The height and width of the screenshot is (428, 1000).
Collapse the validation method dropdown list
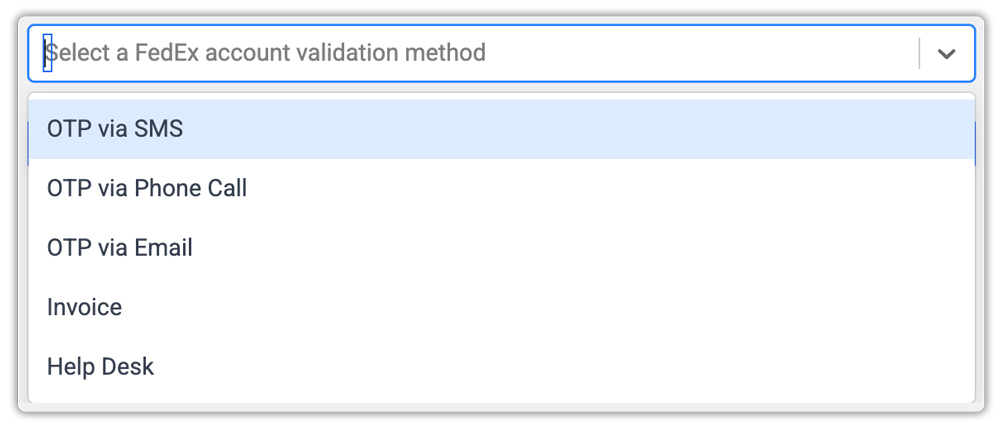click(946, 54)
